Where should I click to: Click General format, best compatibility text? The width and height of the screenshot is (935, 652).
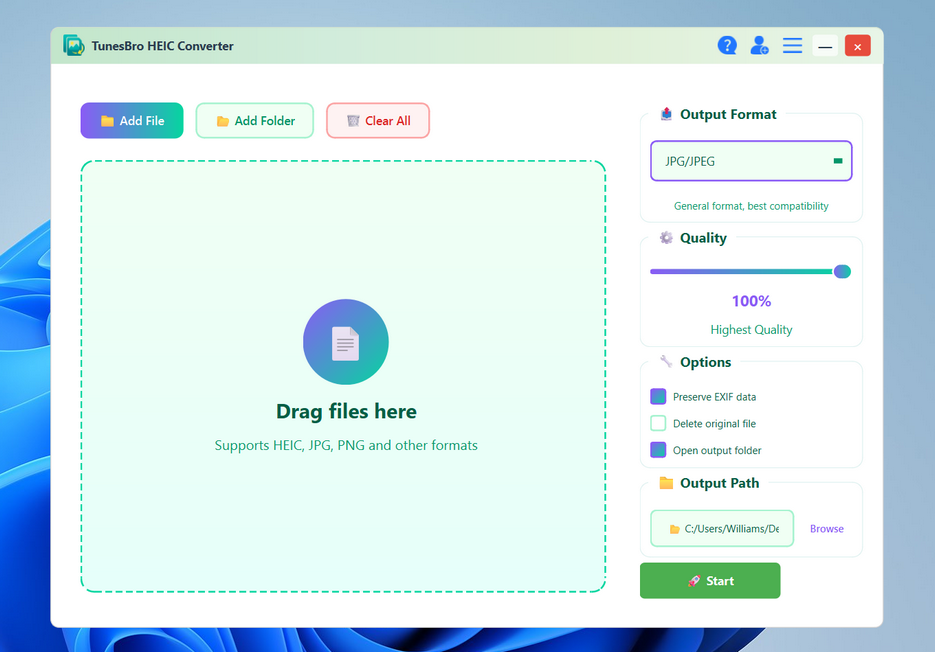[x=751, y=206]
